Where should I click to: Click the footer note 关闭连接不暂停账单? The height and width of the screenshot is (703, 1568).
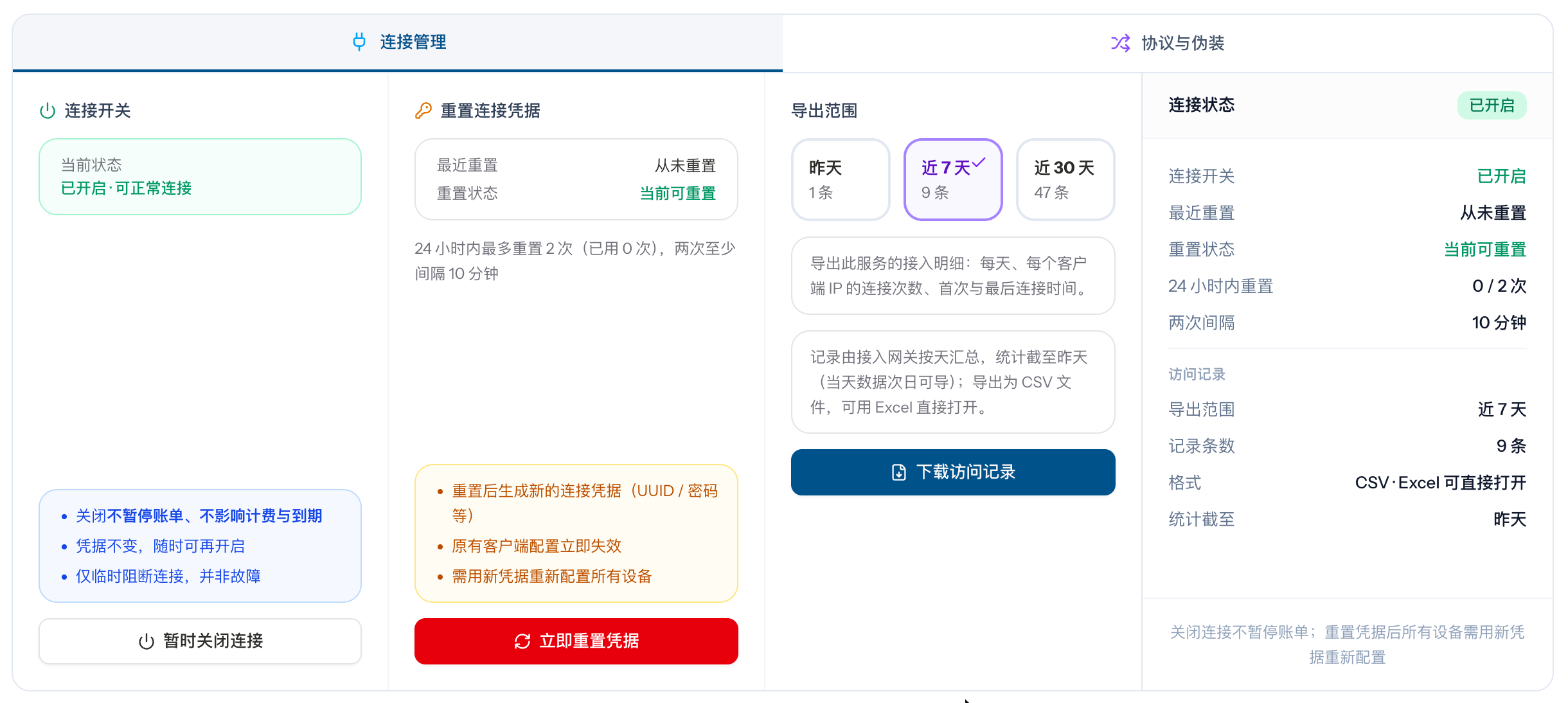point(1348,645)
